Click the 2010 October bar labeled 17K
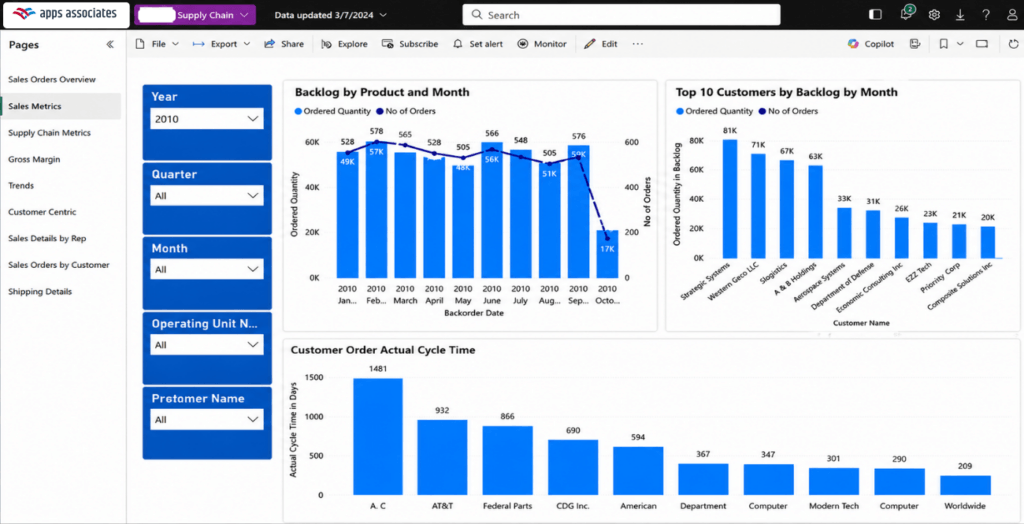The height and width of the screenshot is (524, 1024). 607,254
